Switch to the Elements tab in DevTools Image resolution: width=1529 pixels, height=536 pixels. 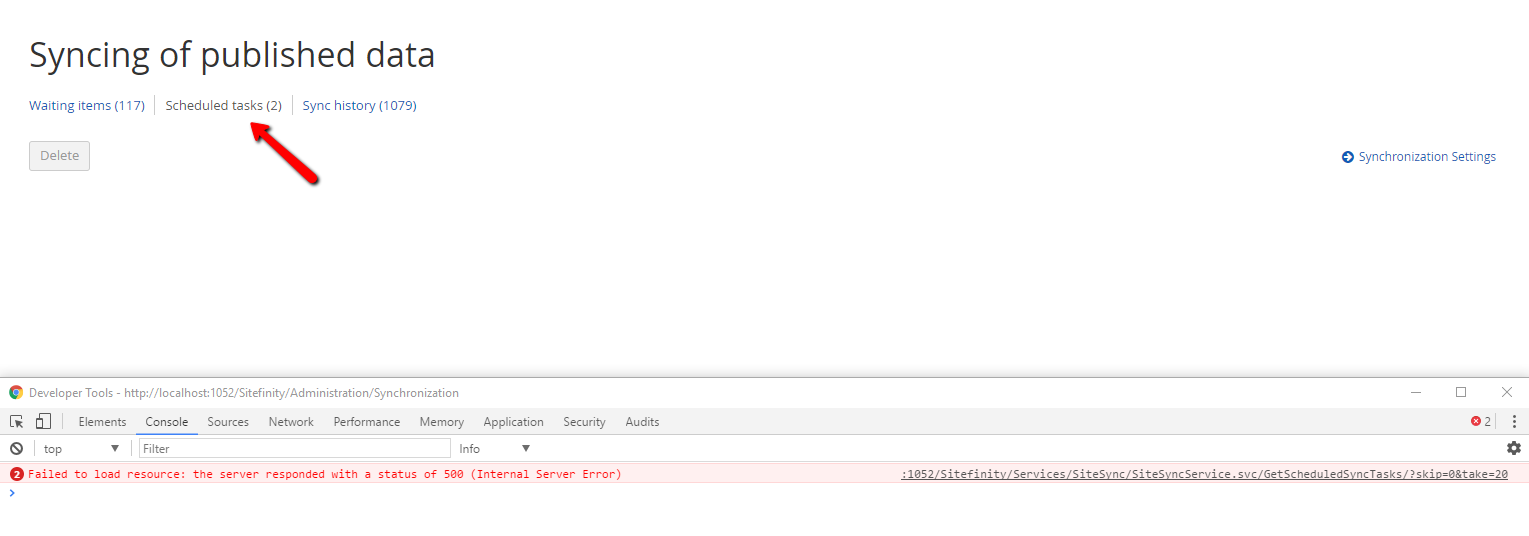coord(102,422)
